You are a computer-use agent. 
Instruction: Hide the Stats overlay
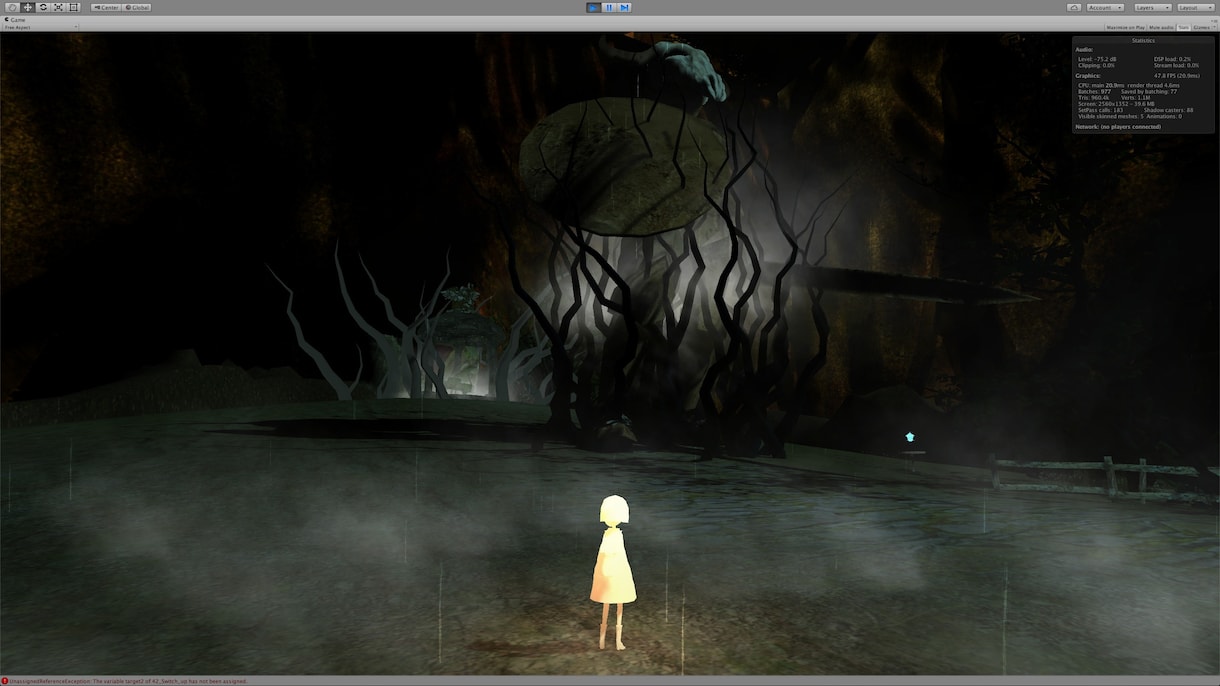point(1183,27)
